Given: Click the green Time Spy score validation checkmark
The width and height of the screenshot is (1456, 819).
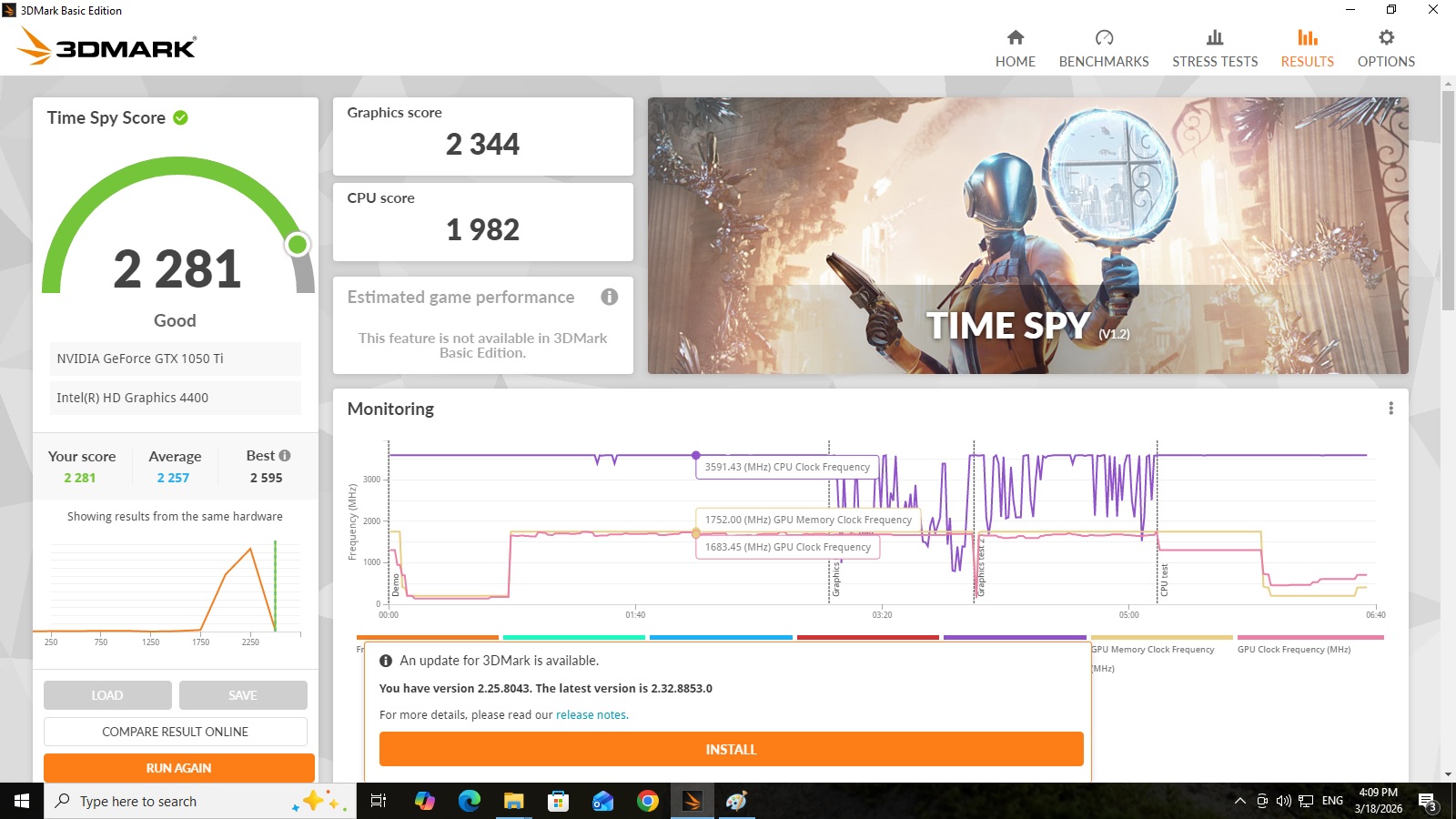Looking at the screenshot, I should pyautogui.click(x=181, y=117).
